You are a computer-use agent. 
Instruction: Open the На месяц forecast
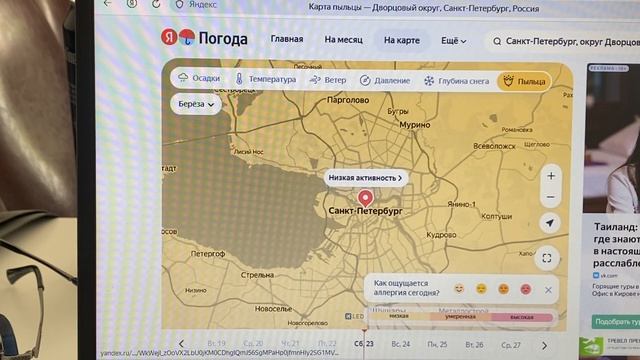coord(343,40)
